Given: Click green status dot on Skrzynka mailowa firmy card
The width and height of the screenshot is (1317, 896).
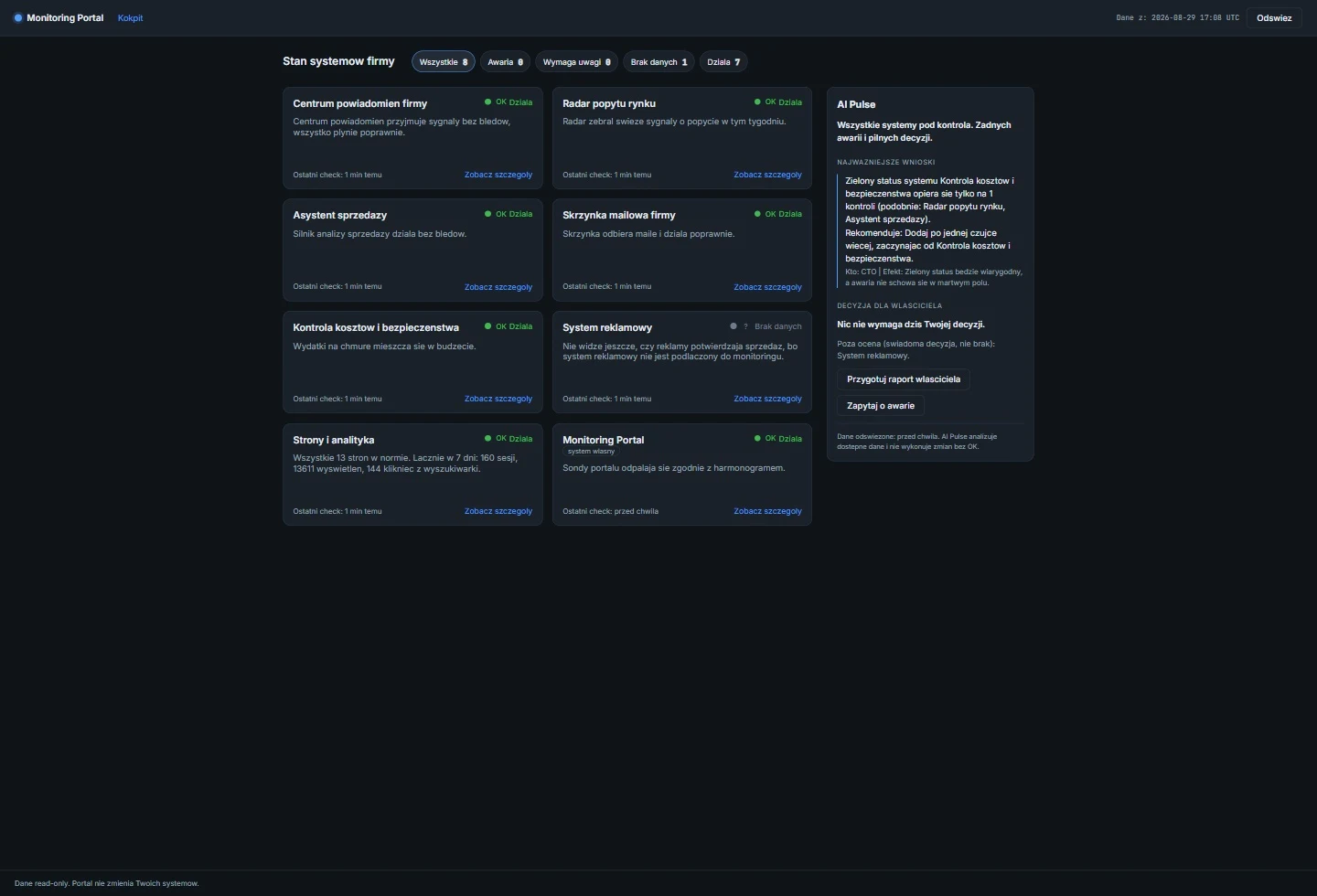Looking at the screenshot, I should click(757, 214).
